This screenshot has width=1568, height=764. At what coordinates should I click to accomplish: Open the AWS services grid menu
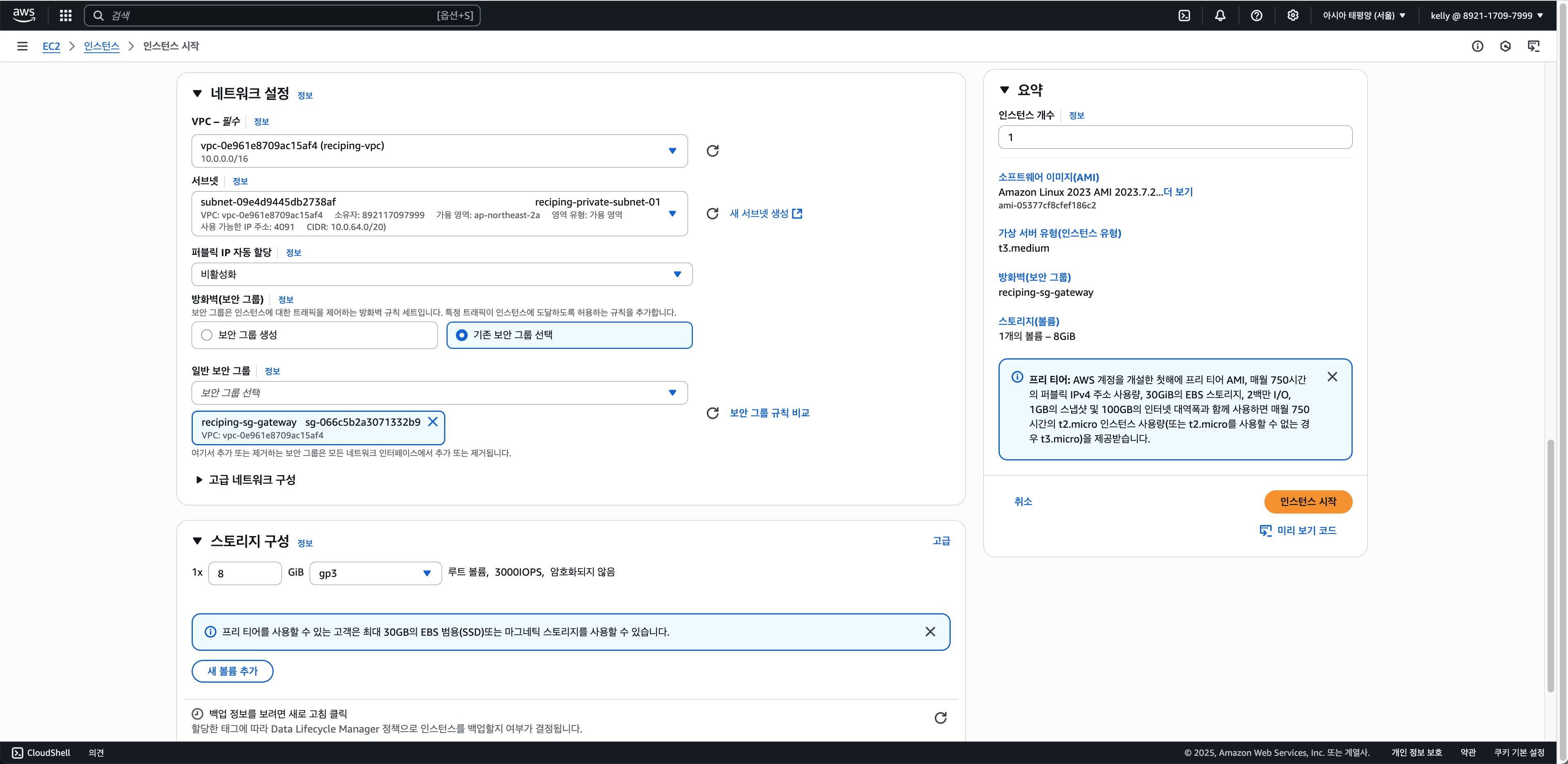coord(66,15)
